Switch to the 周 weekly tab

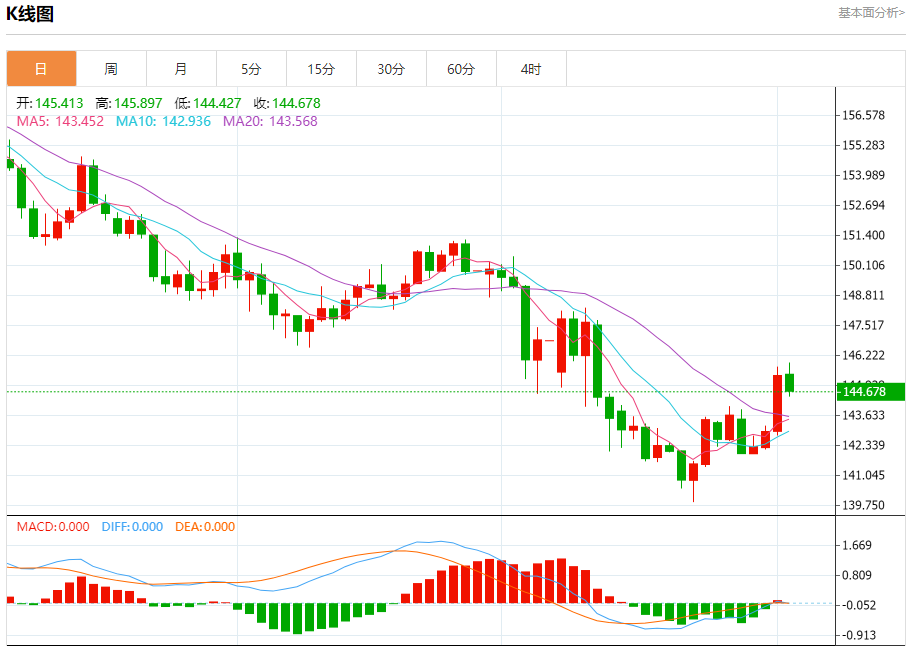(111, 69)
